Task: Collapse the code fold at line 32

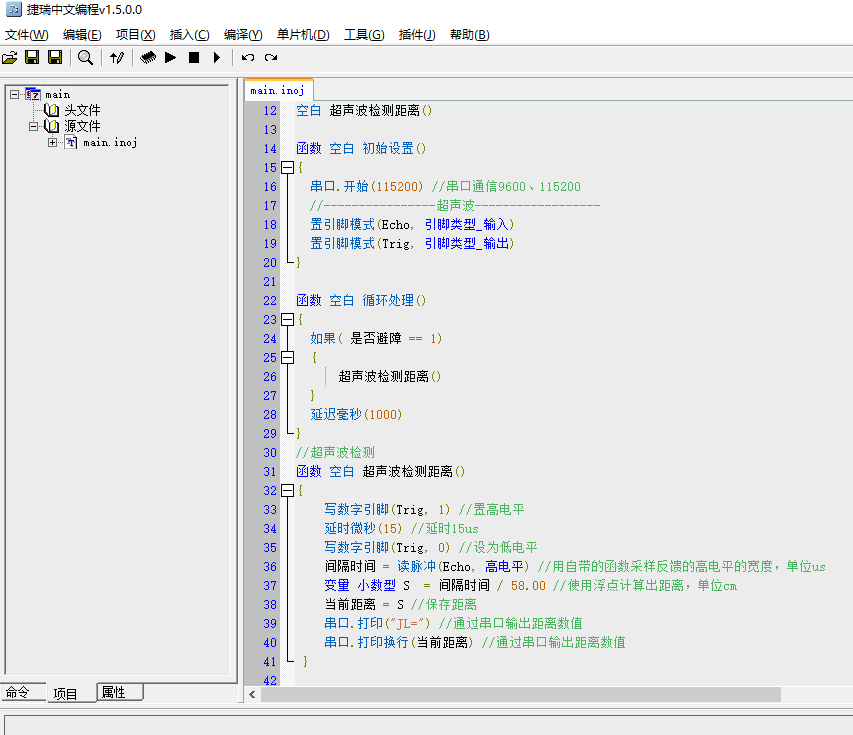Action: pos(288,491)
